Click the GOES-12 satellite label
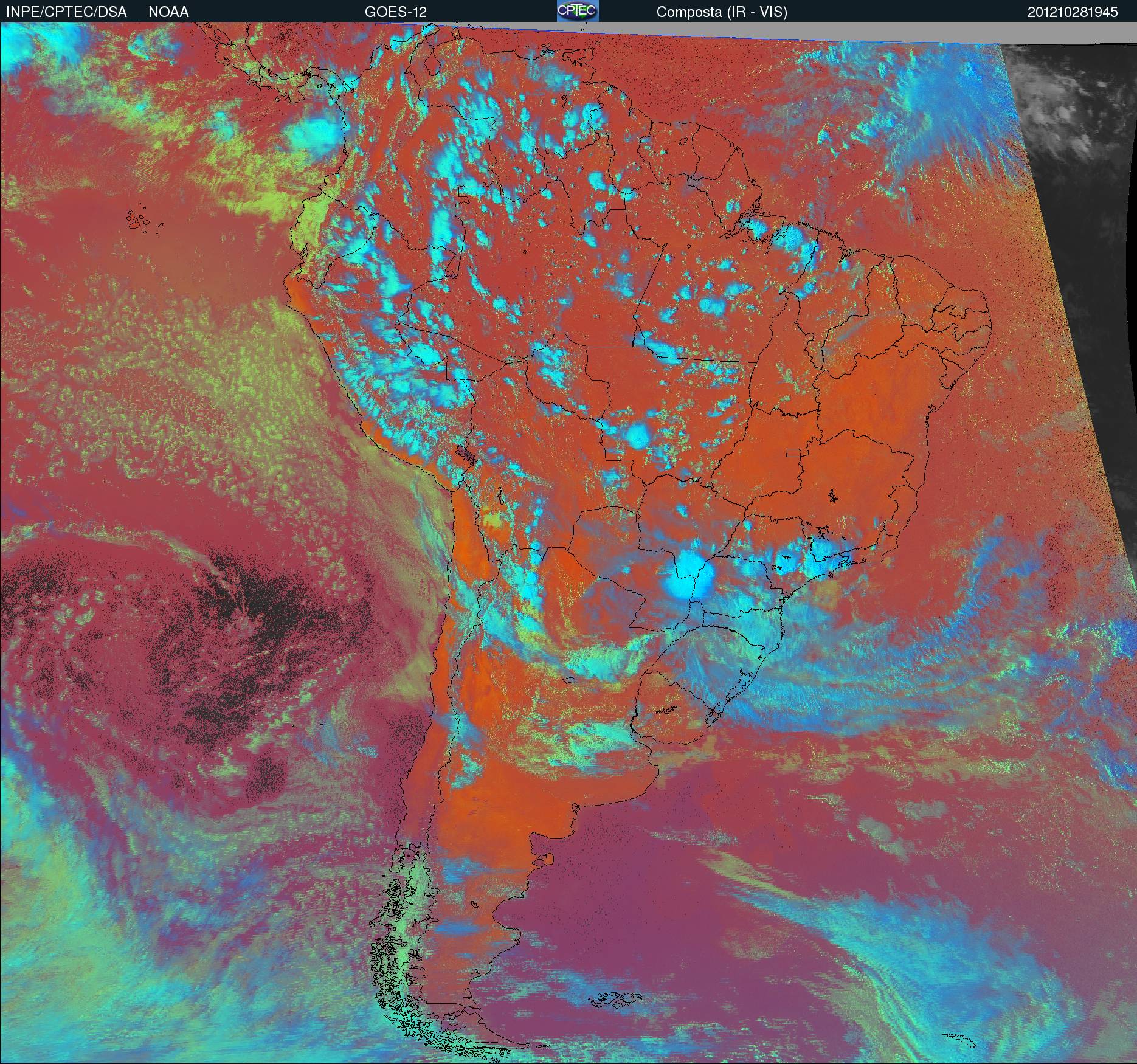 [x=395, y=12]
